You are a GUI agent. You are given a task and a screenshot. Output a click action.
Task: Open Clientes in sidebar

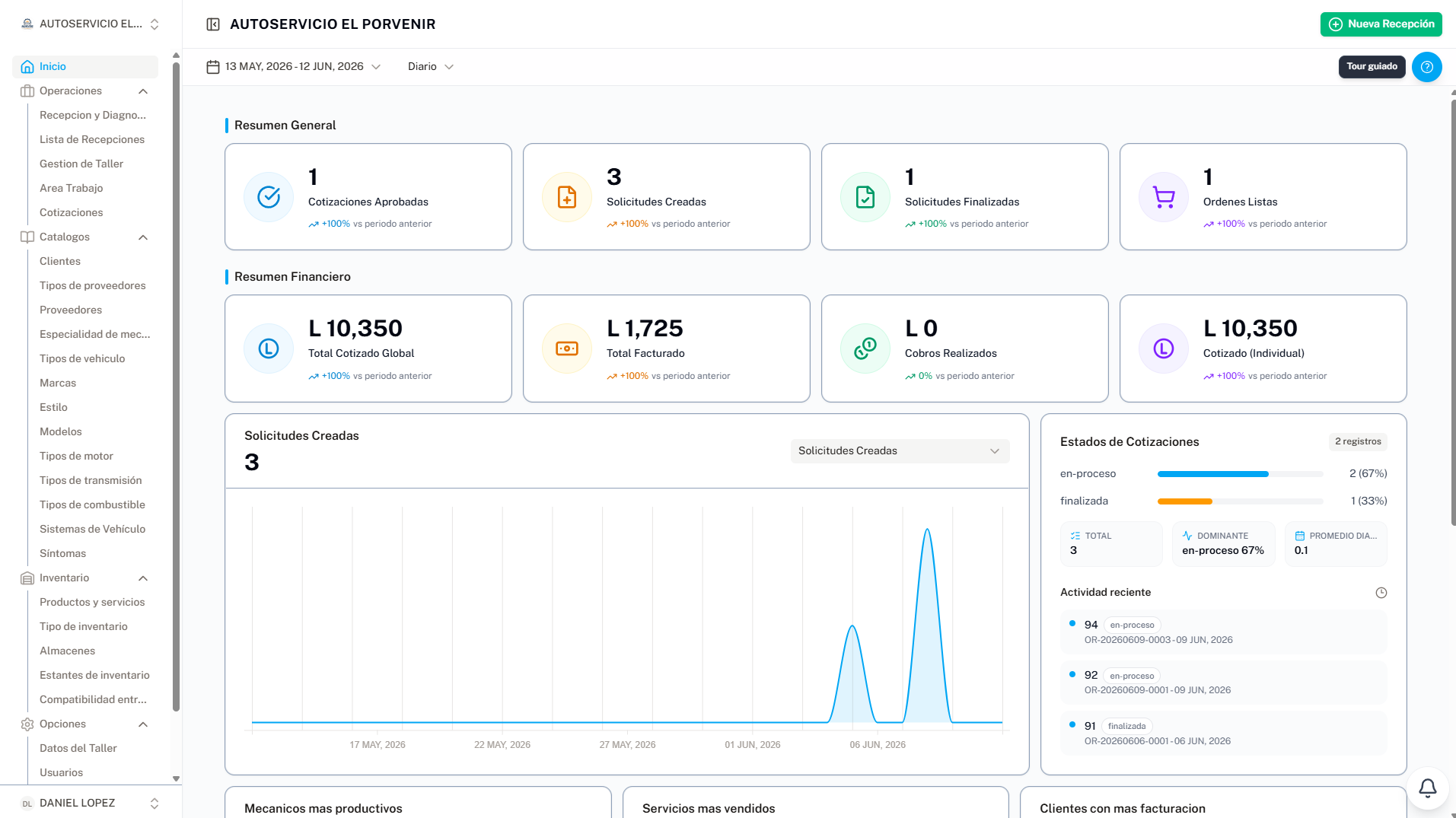click(x=60, y=262)
